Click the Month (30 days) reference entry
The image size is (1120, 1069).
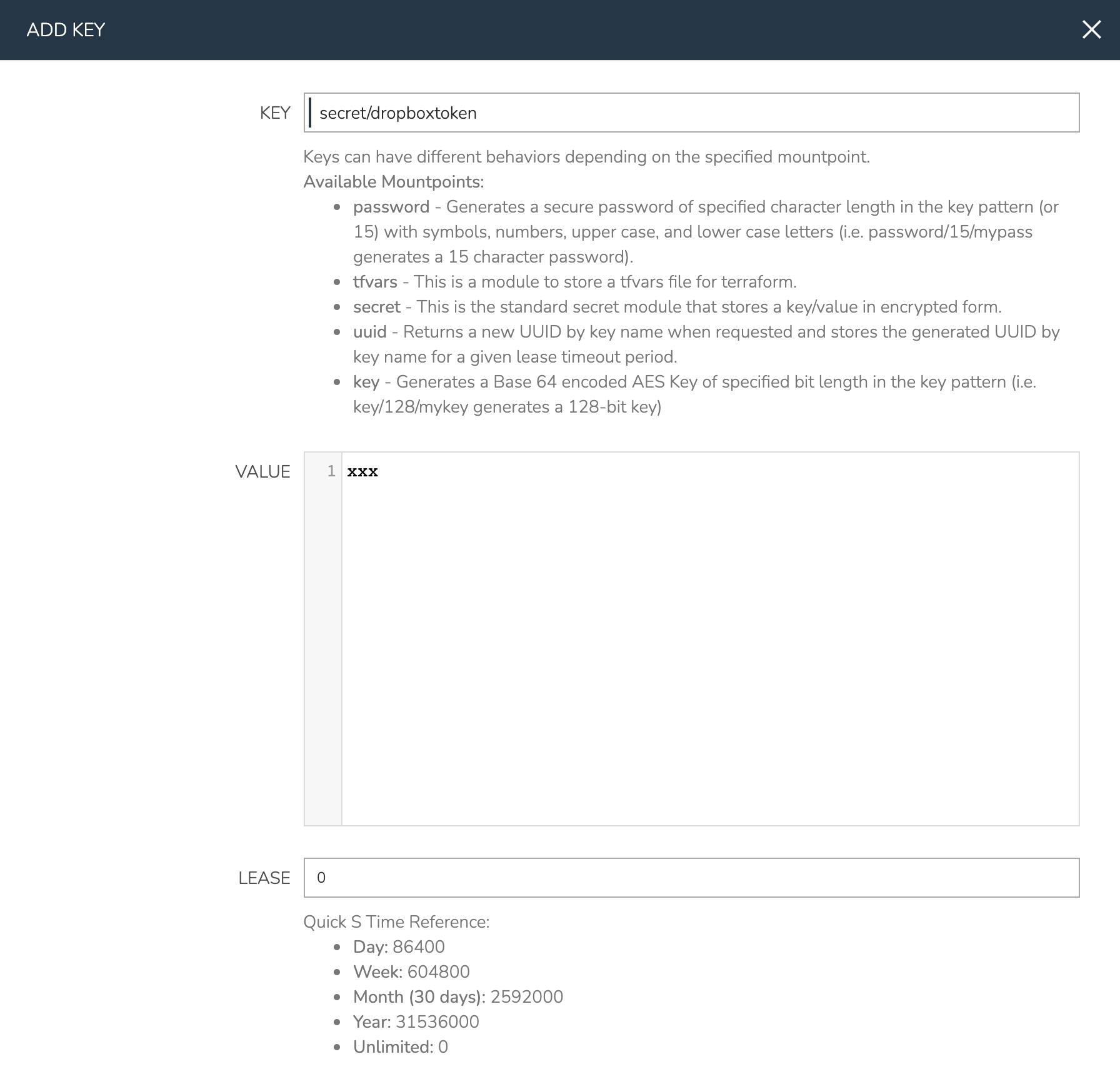coord(458,996)
